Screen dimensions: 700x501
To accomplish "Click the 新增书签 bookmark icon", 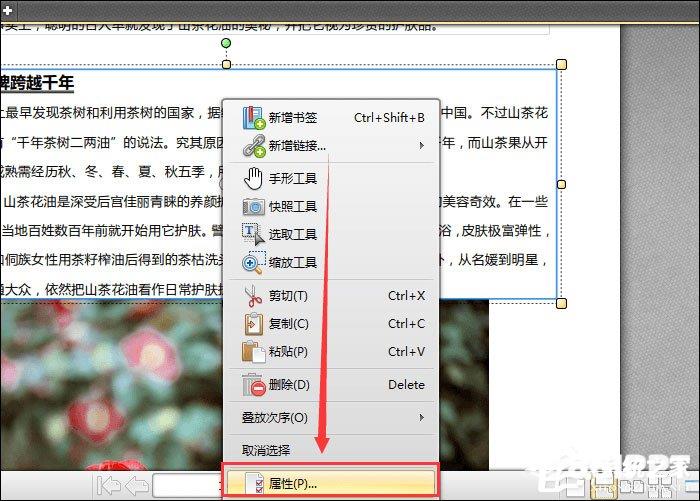I will coord(254,118).
